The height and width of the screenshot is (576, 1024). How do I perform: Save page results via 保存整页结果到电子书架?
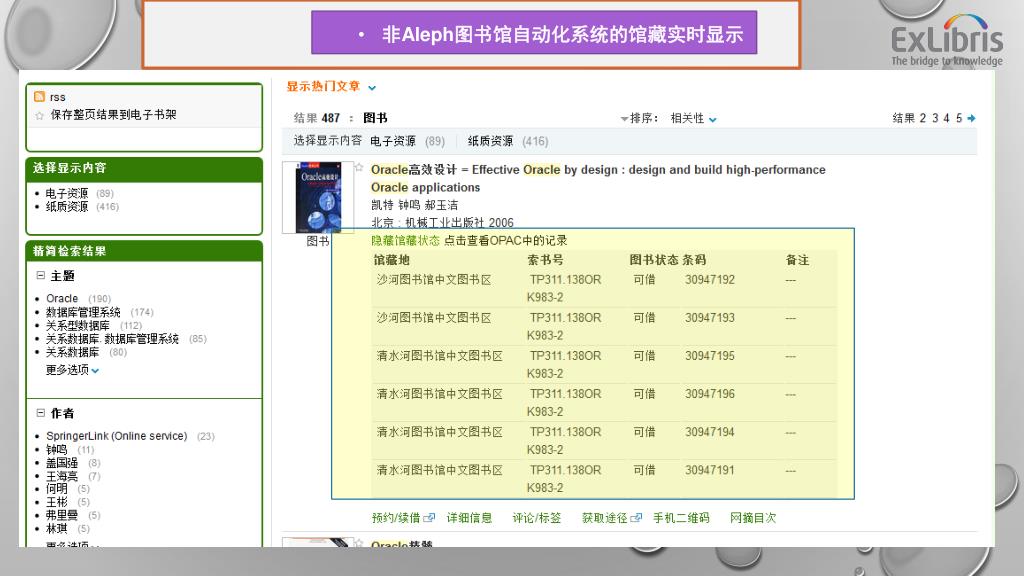click(x=114, y=115)
